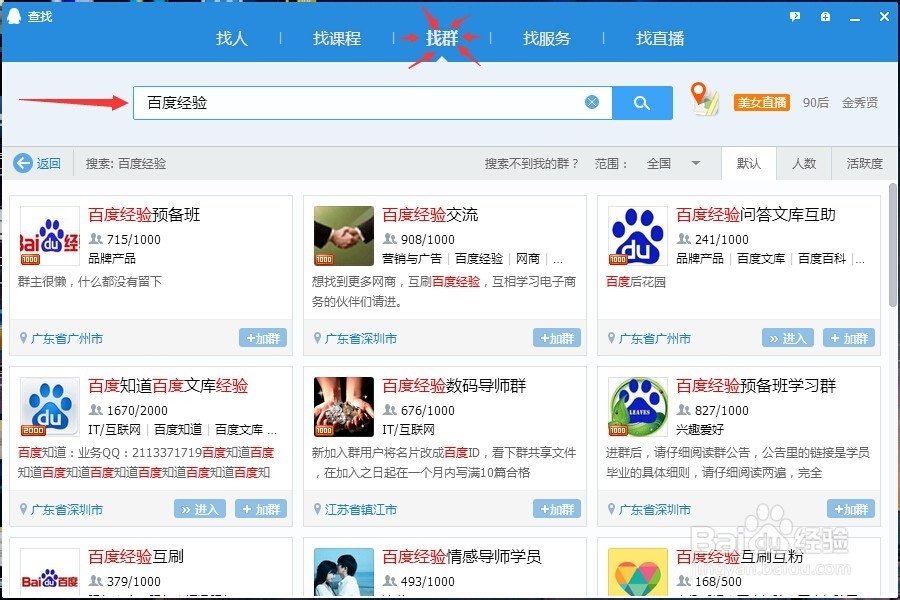Join 百度经验数码导师群 with +加群
Image resolution: width=900 pixels, height=600 pixels.
[x=557, y=509]
